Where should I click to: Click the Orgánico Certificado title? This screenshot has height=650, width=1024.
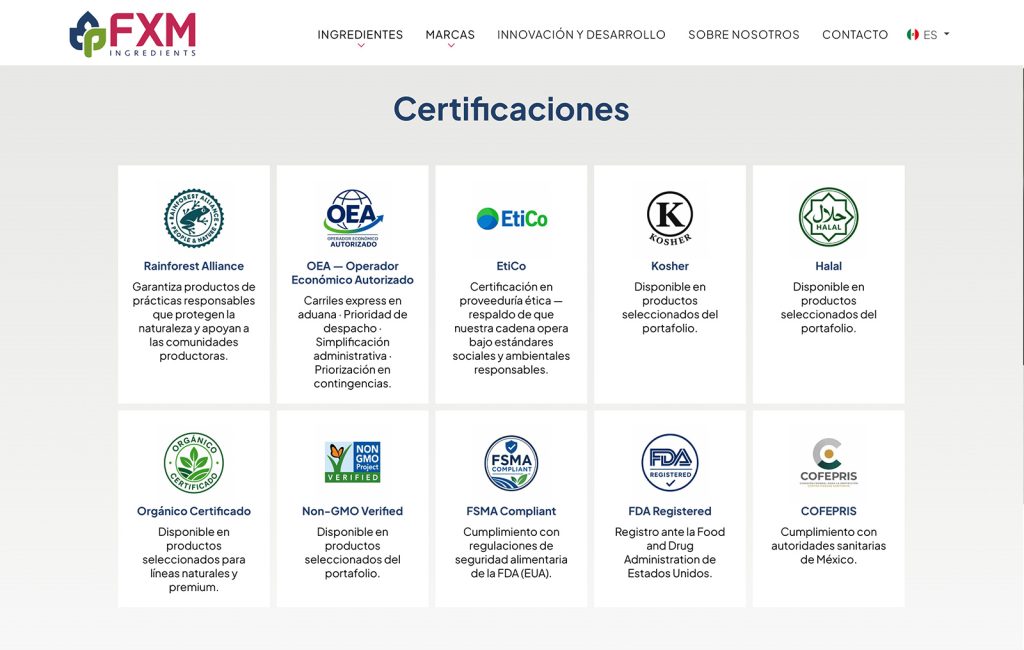click(x=194, y=511)
